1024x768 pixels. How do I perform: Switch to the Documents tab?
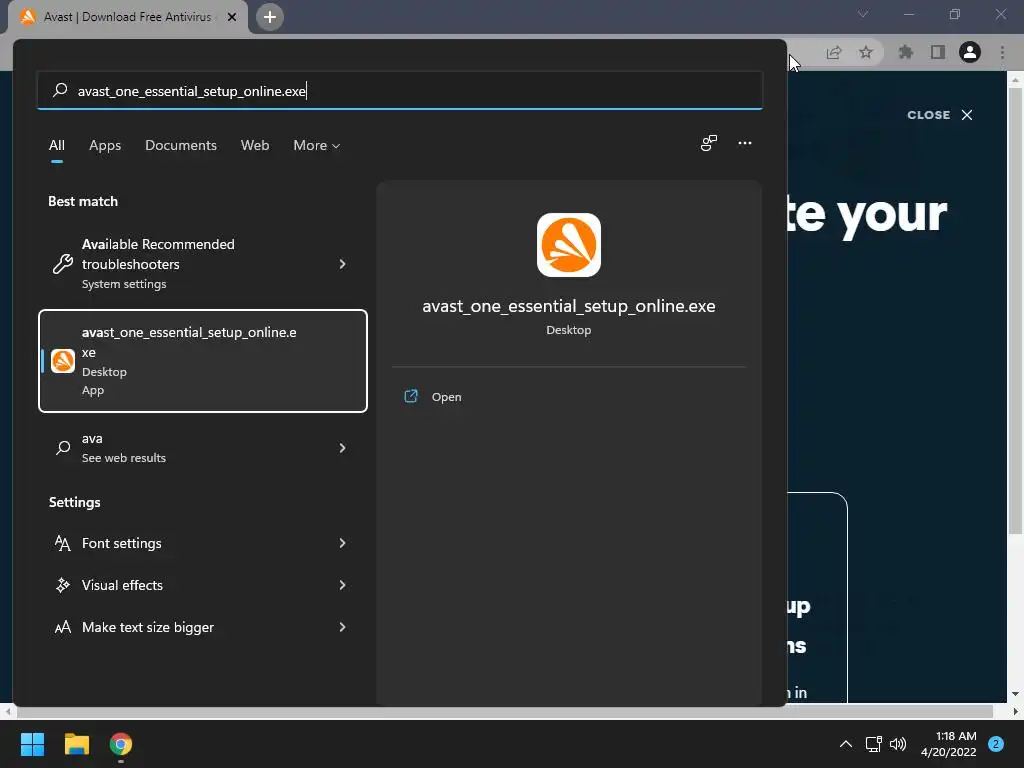point(181,145)
